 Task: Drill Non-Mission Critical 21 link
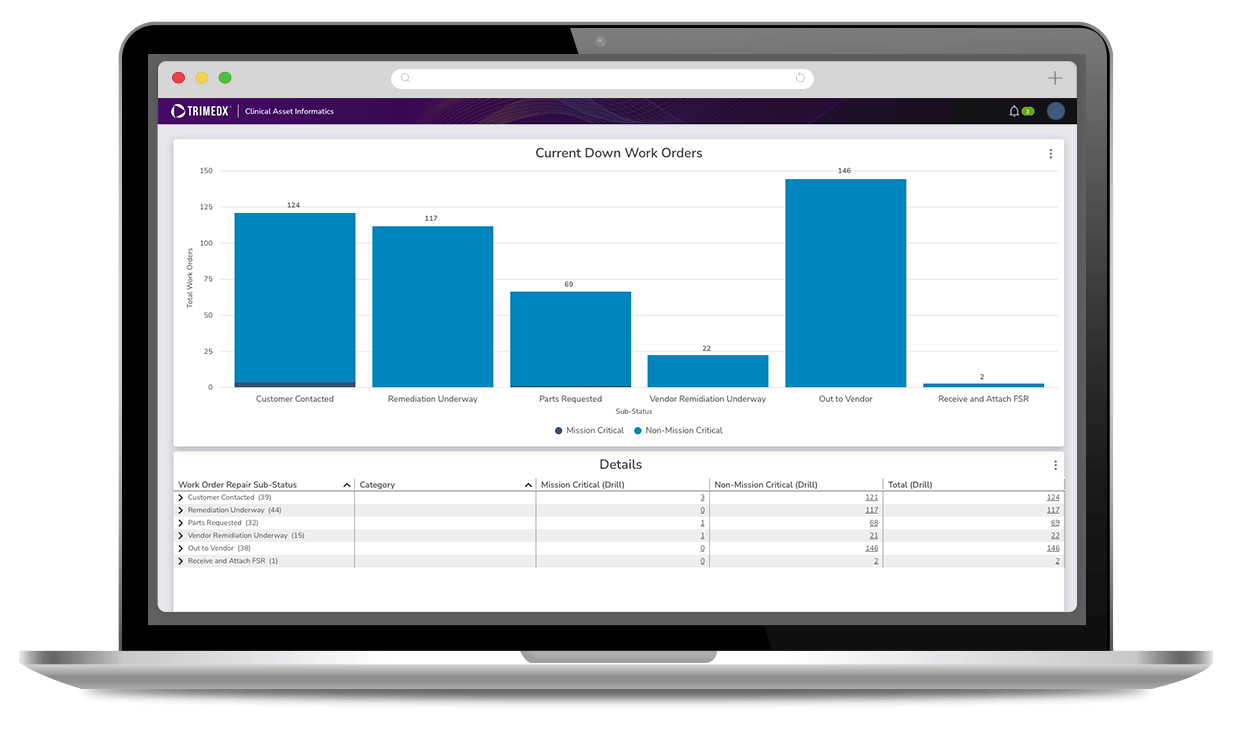874,536
